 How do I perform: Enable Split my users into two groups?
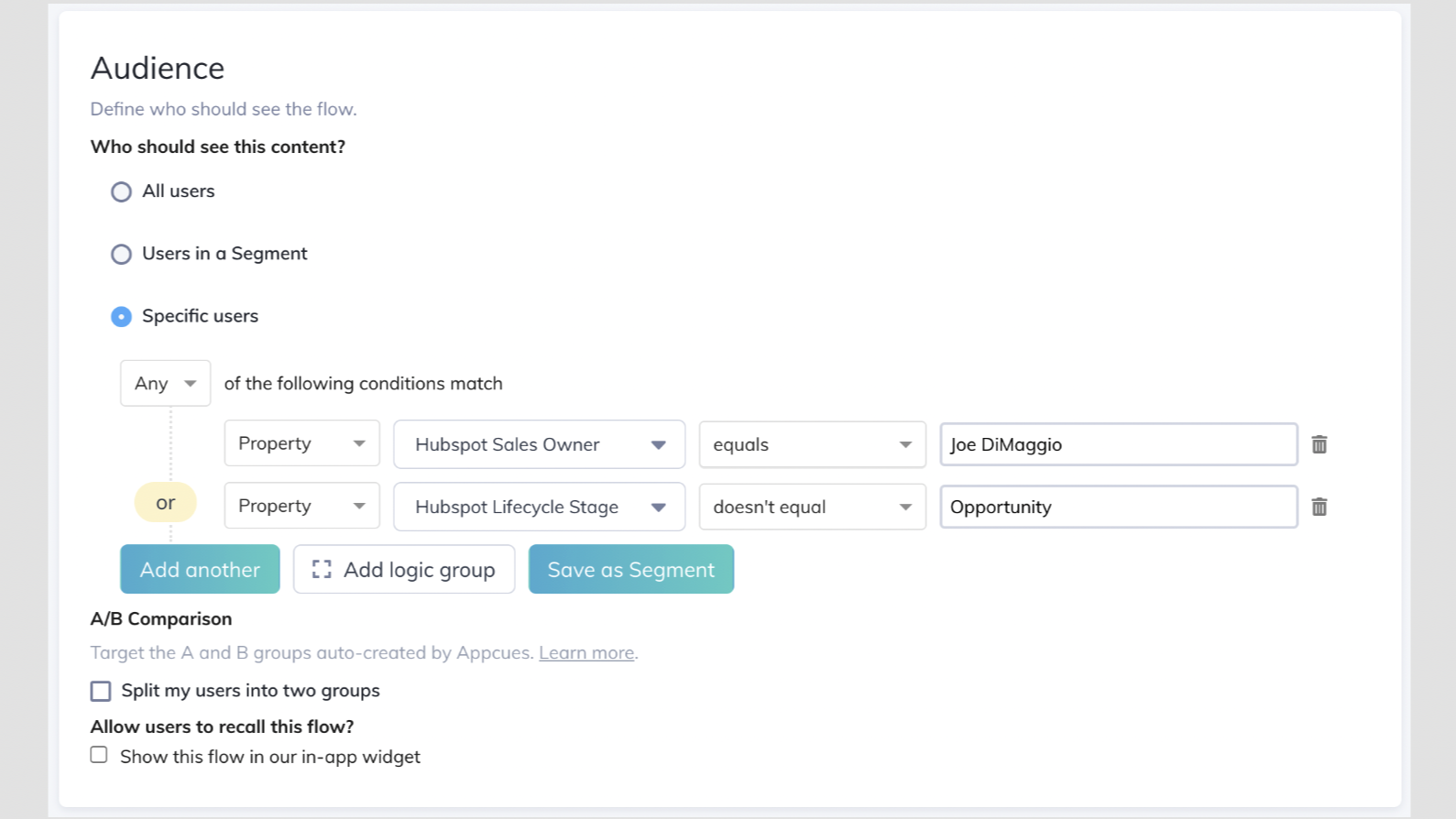[x=100, y=691]
